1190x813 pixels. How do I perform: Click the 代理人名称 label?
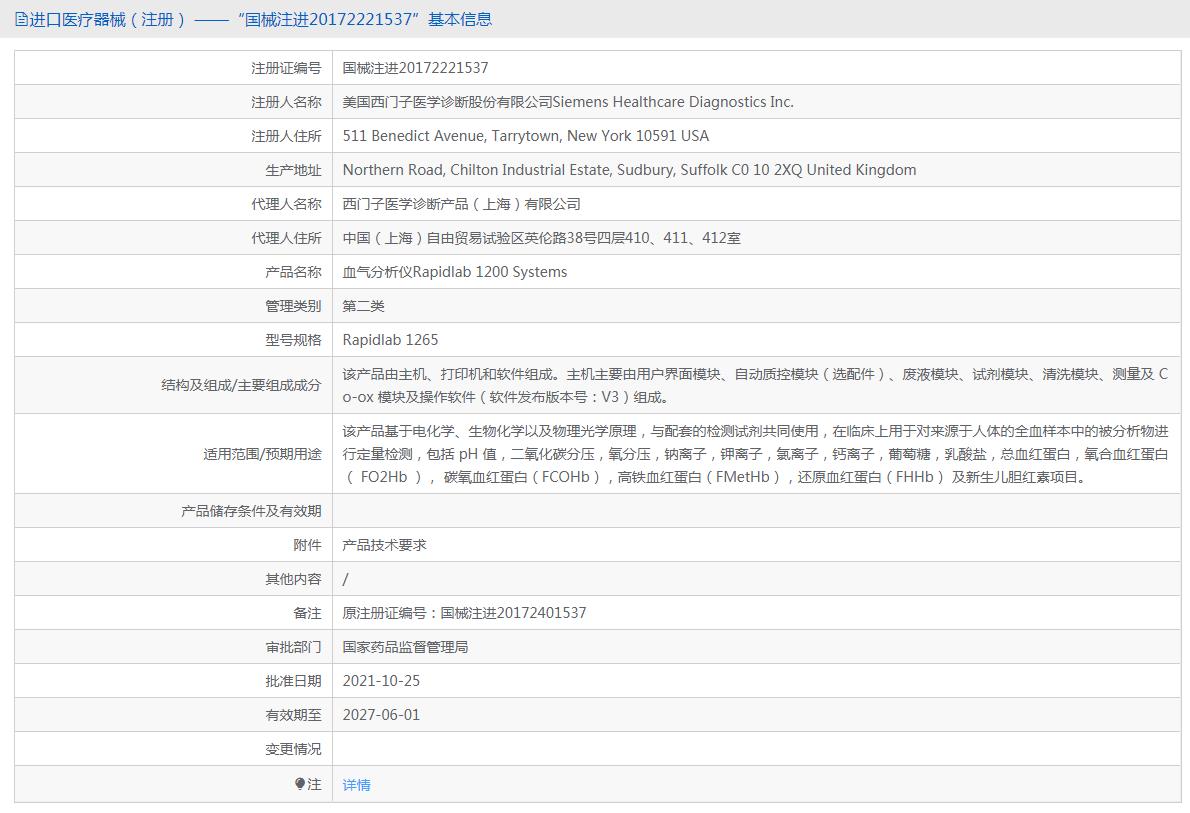coord(286,204)
